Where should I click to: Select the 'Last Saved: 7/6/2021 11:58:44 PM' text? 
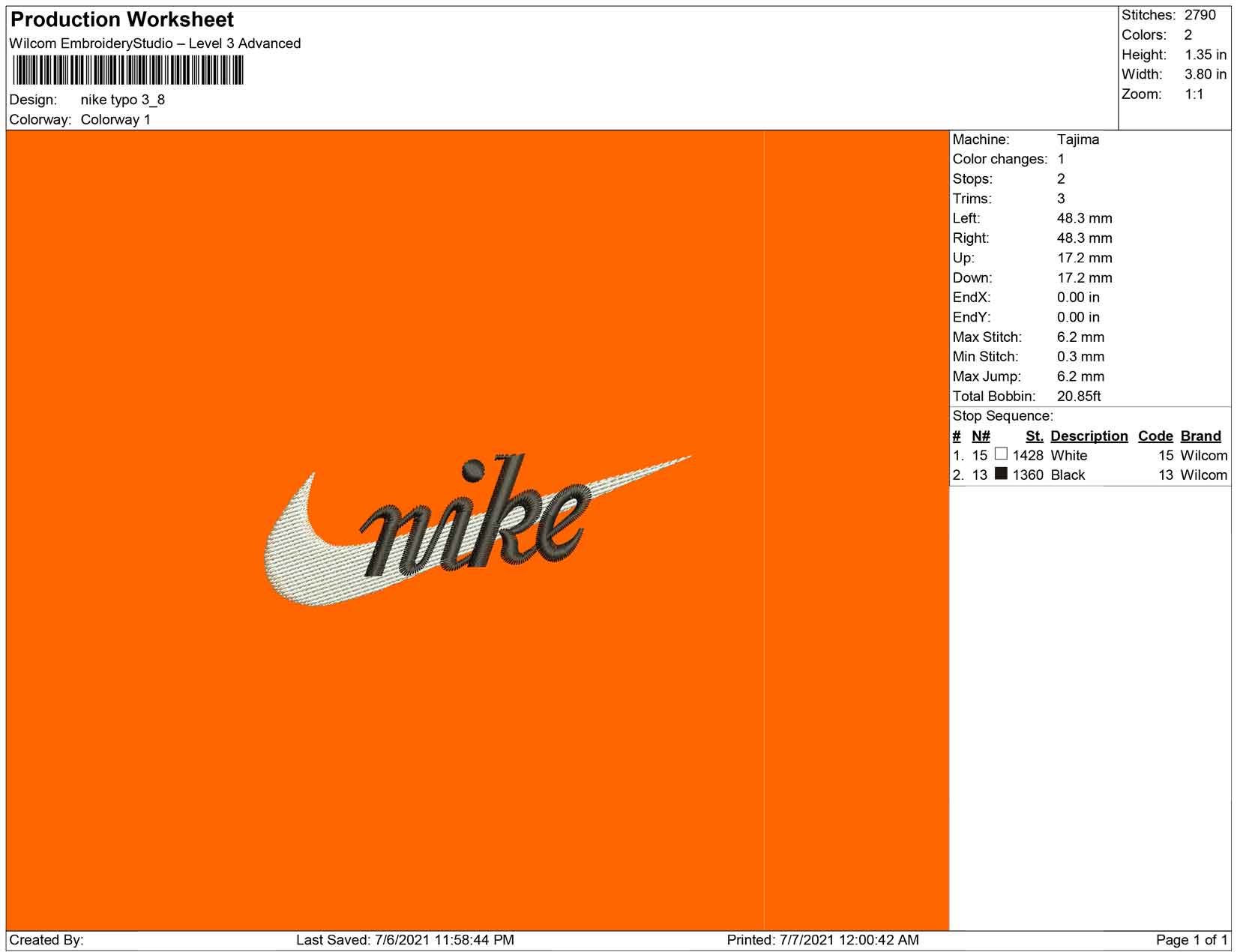pos(405,940)
